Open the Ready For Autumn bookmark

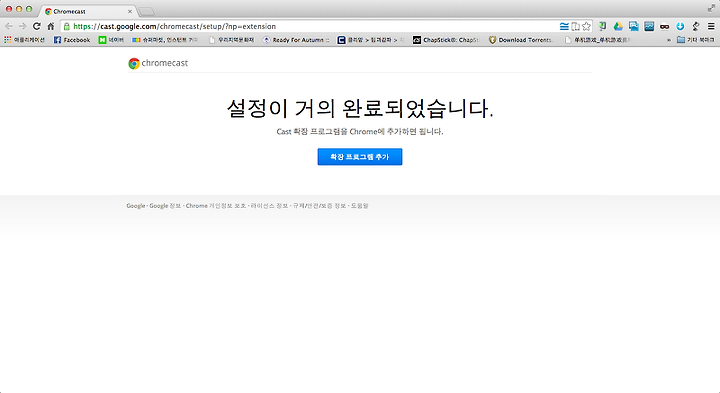(296, 40)
